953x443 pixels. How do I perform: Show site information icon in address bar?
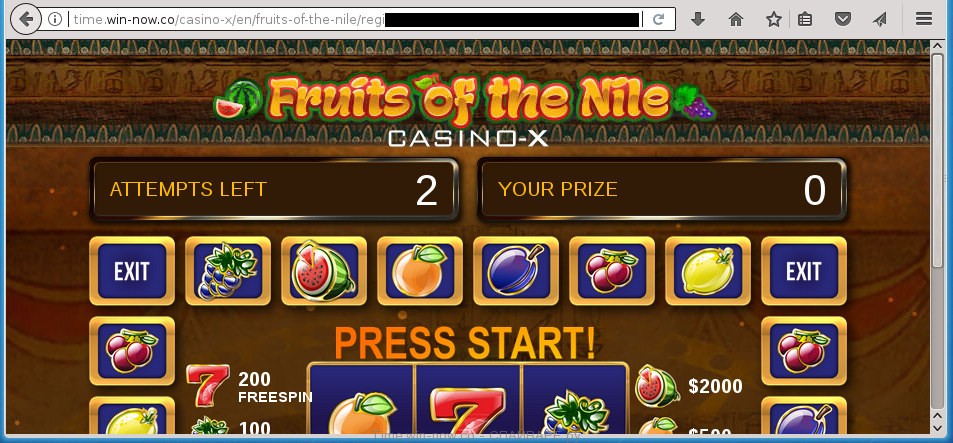point(55,19)
